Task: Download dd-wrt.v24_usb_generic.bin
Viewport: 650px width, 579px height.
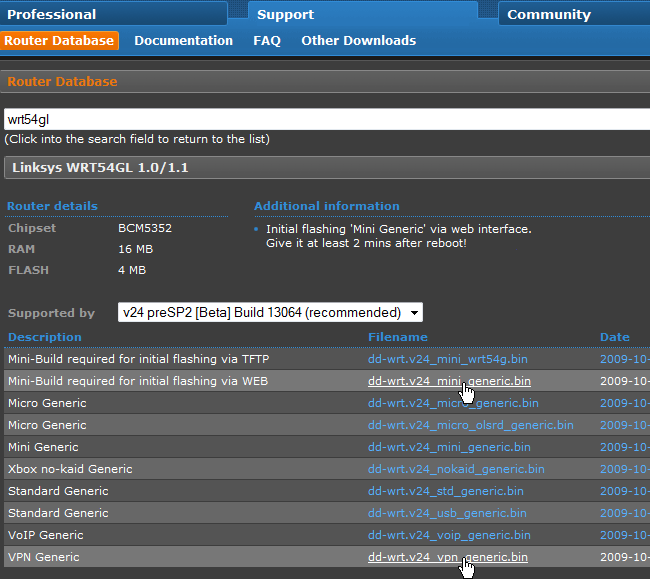Action: pos(447,513)
